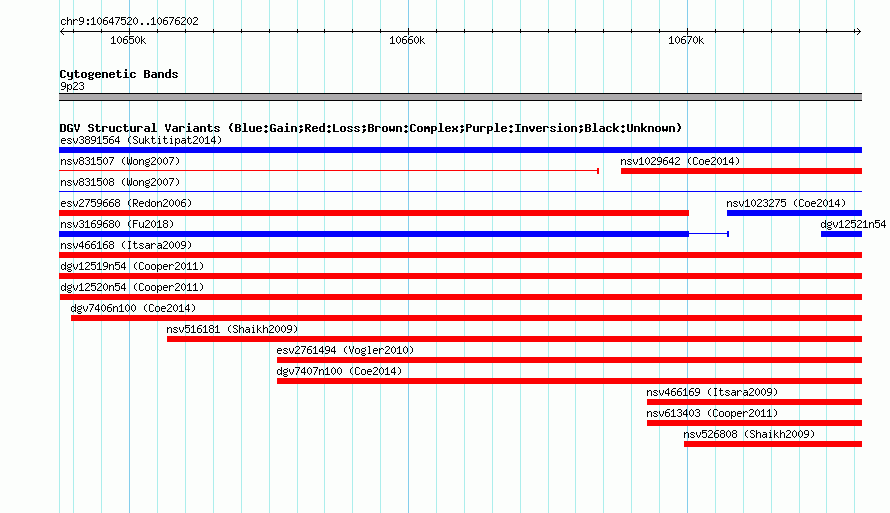Click the right arrow of the ruler
The image size is (890, 513).
point(858,31)
